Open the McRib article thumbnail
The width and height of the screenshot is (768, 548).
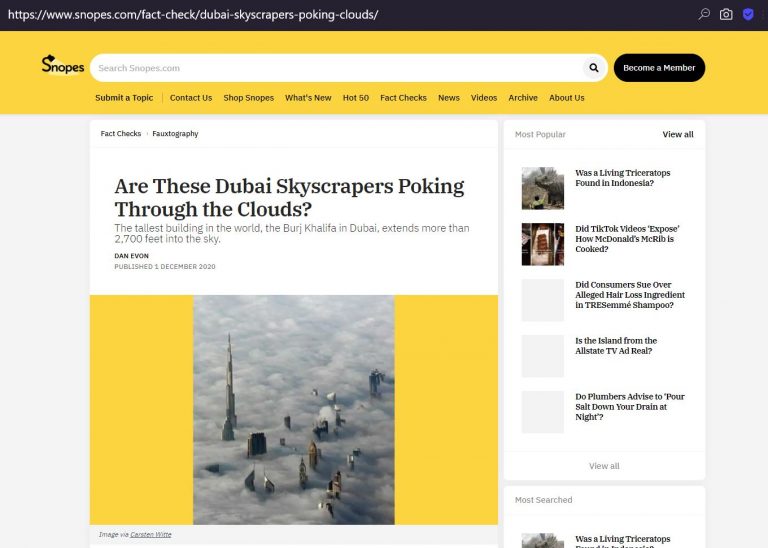click(x=542, y=244)
